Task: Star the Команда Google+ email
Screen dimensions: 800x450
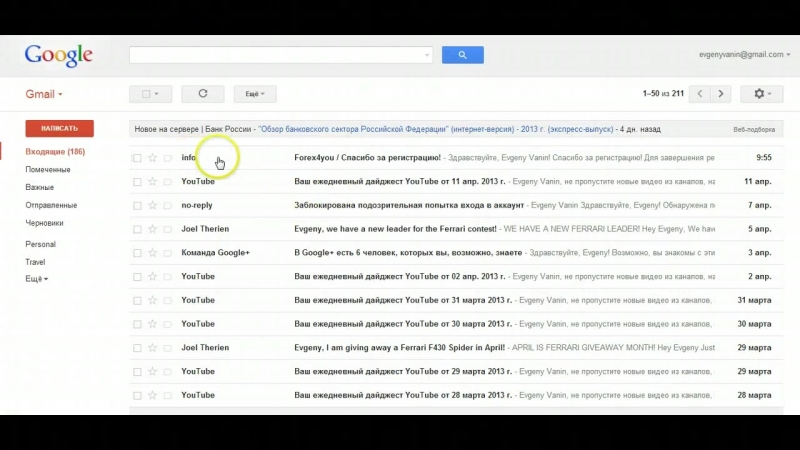Action: click(x=153, y=253)
